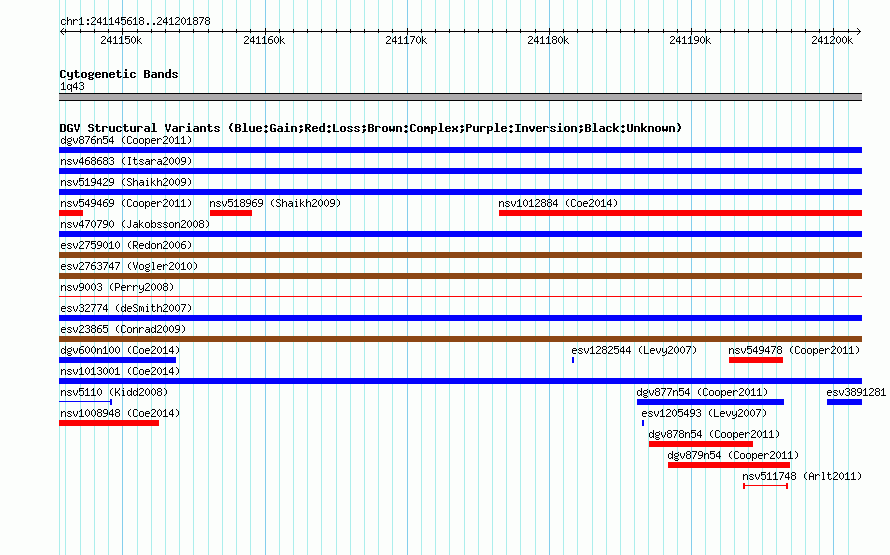The height and width of the screenshot is (555, 890).
Task: Click the nsv511748 (Arlt2011) label
Action: click(x=802, y=476)
